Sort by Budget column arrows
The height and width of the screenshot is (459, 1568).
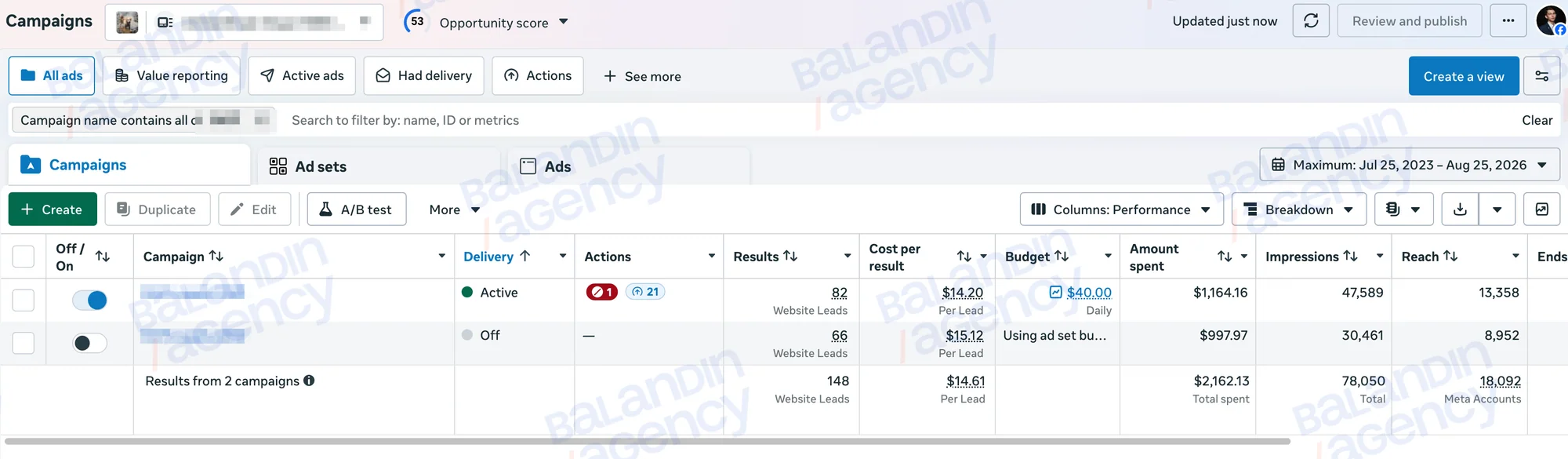click(1062, 256)
